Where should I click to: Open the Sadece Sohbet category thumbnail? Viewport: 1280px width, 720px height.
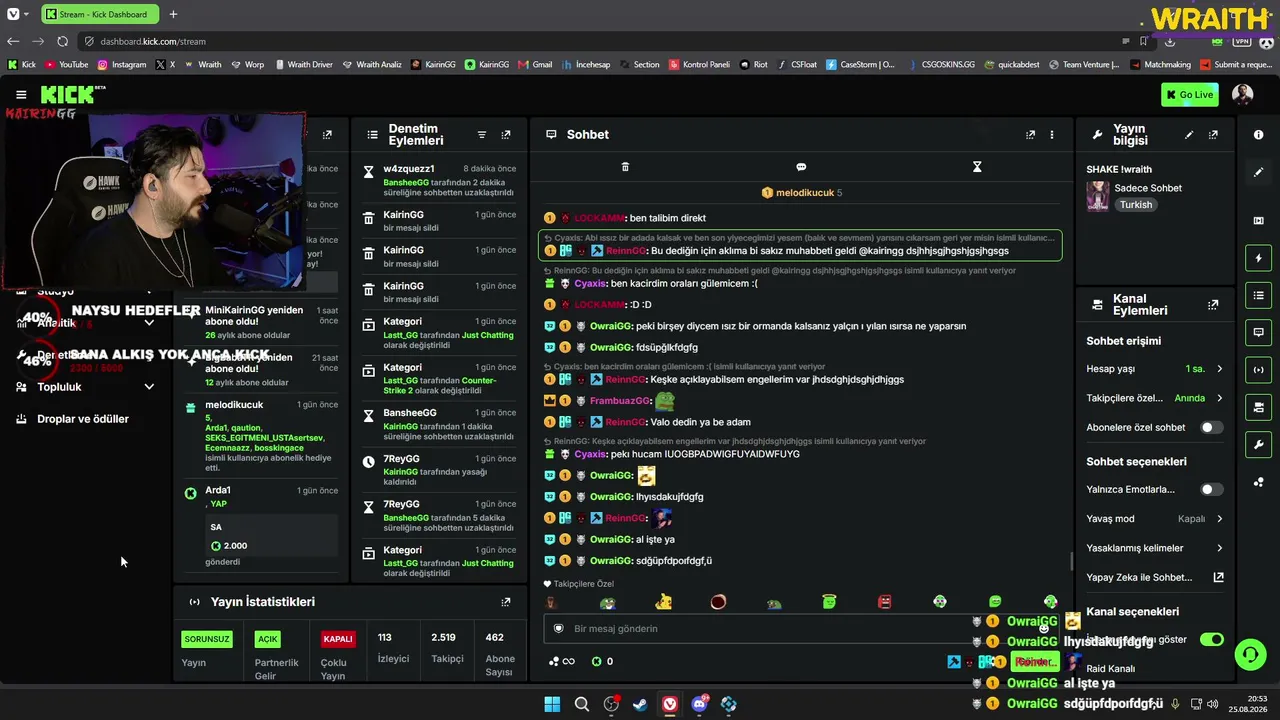coord(1098,196)
